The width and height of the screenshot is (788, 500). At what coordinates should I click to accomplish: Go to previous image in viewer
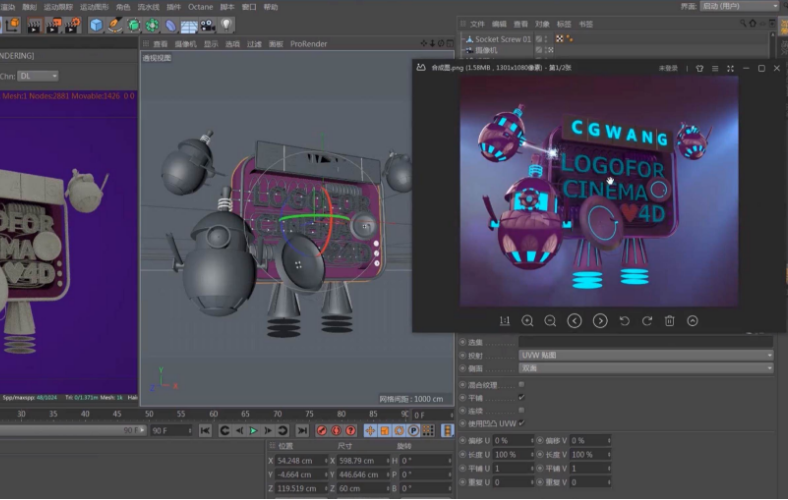point(574,321)
